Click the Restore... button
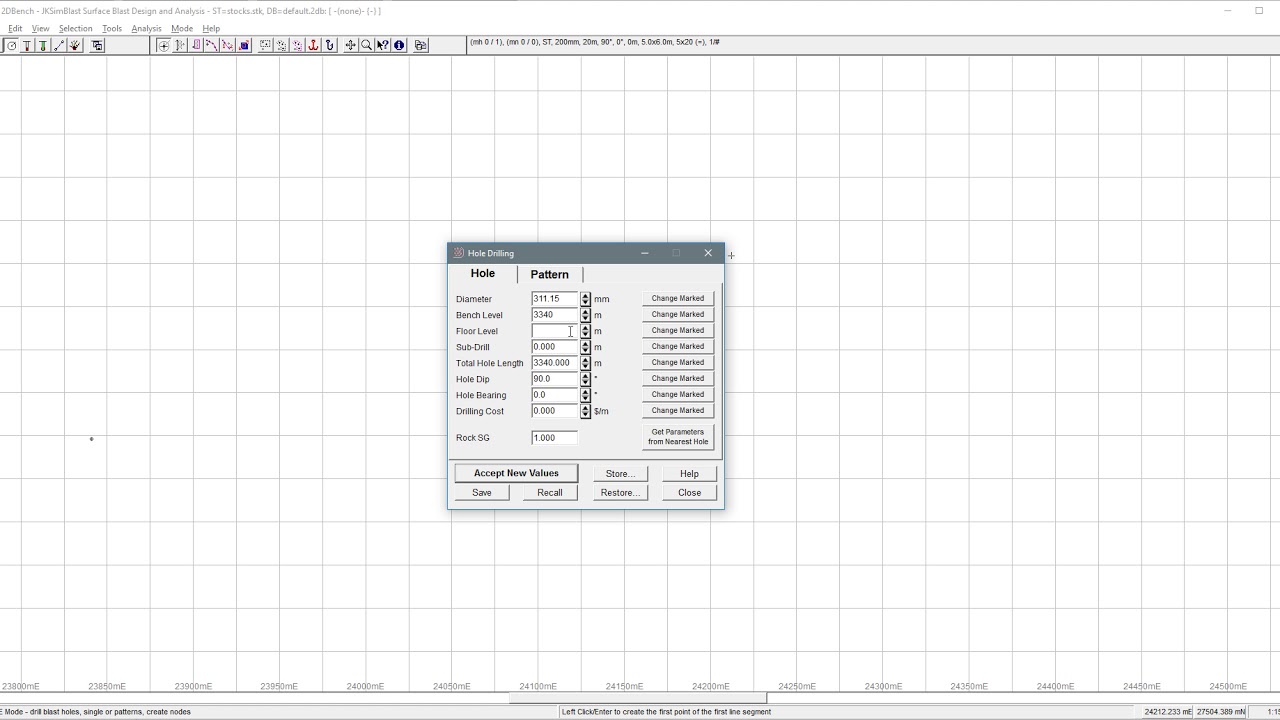 pyautogui.click(x=619, y=493)
